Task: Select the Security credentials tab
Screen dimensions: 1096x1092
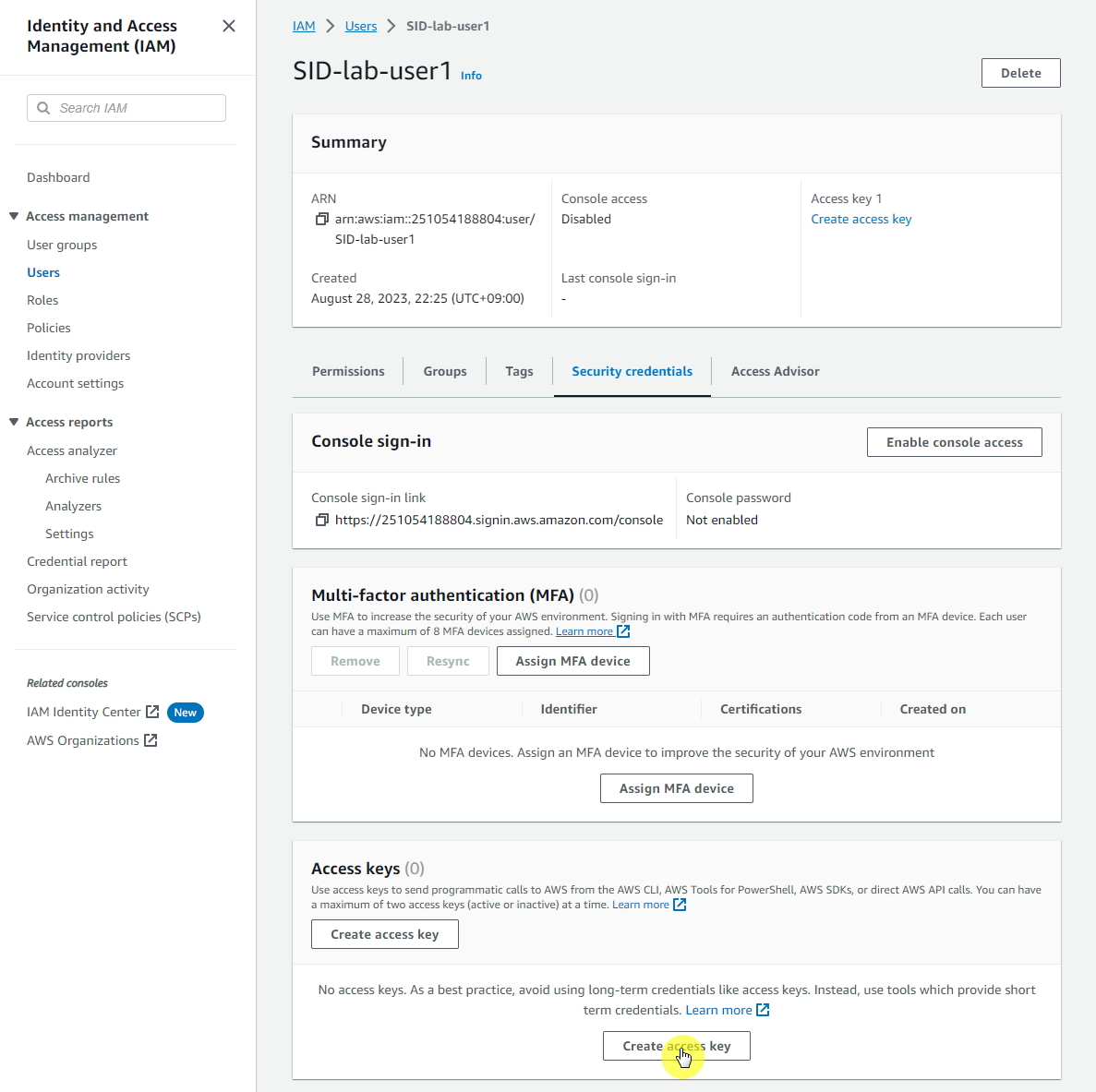Action: tap(632, 372)
